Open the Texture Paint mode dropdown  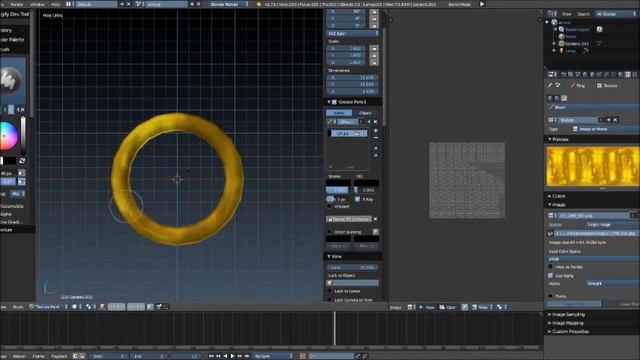pos(48,307)
